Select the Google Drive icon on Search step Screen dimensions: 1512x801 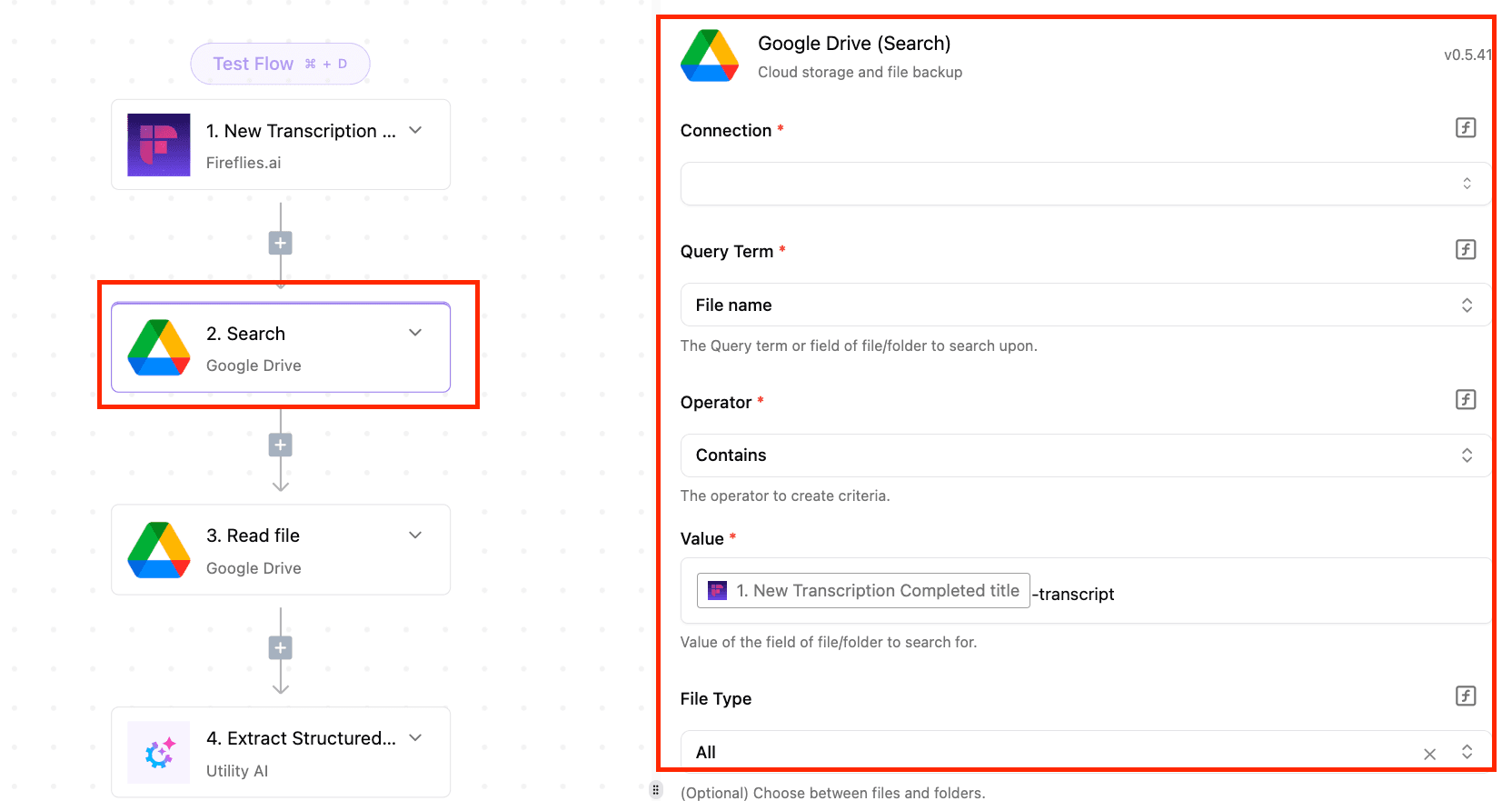click(159, 347)
